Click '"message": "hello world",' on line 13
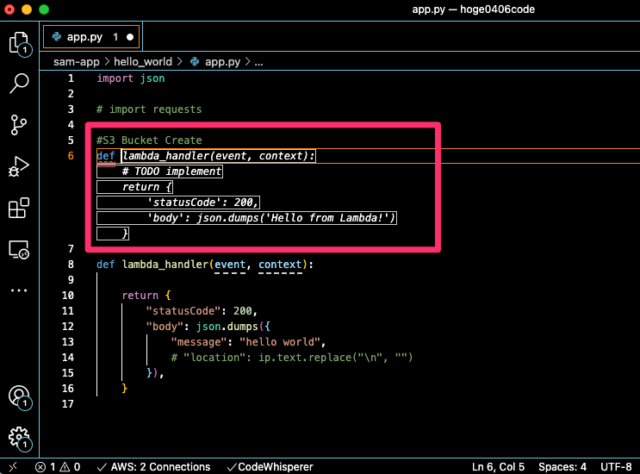 coord(248,342)
